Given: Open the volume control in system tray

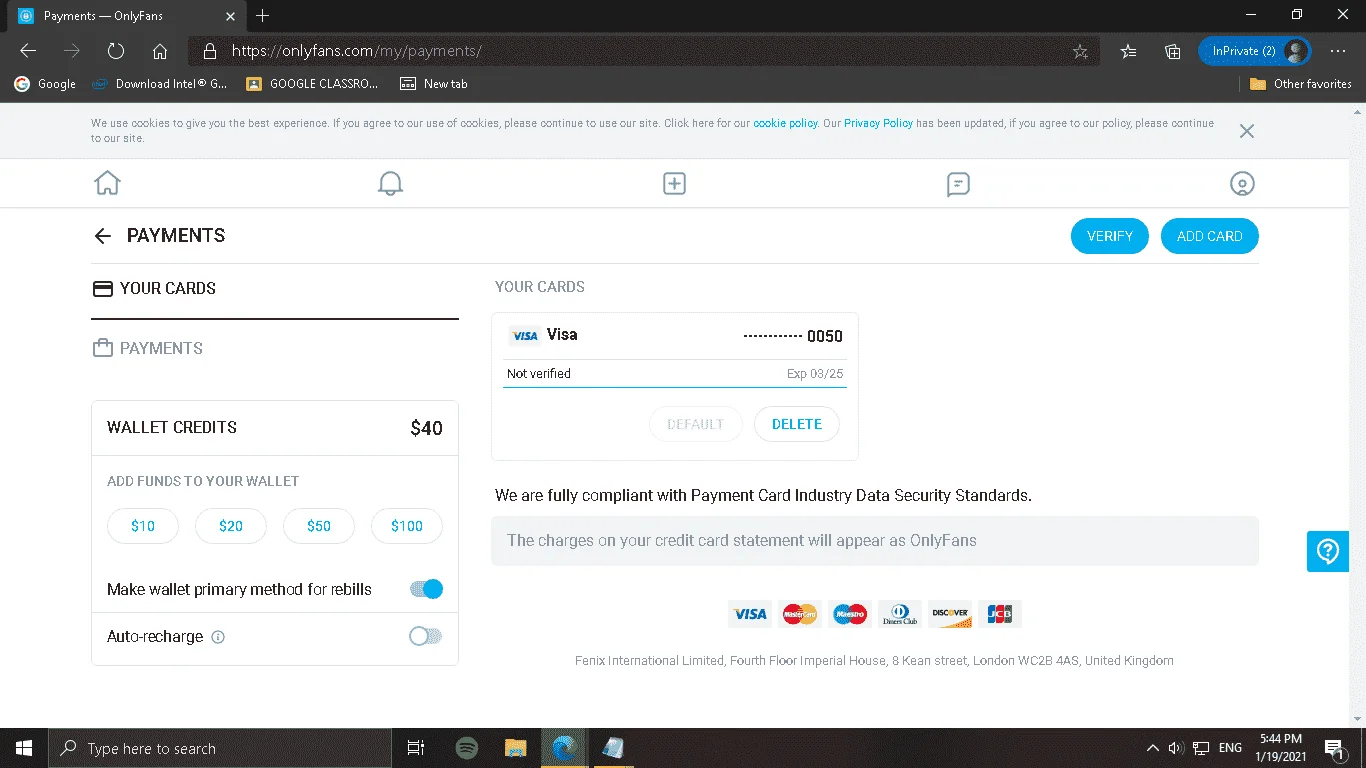Looking at the screenshot, I should pos(1176,748).
